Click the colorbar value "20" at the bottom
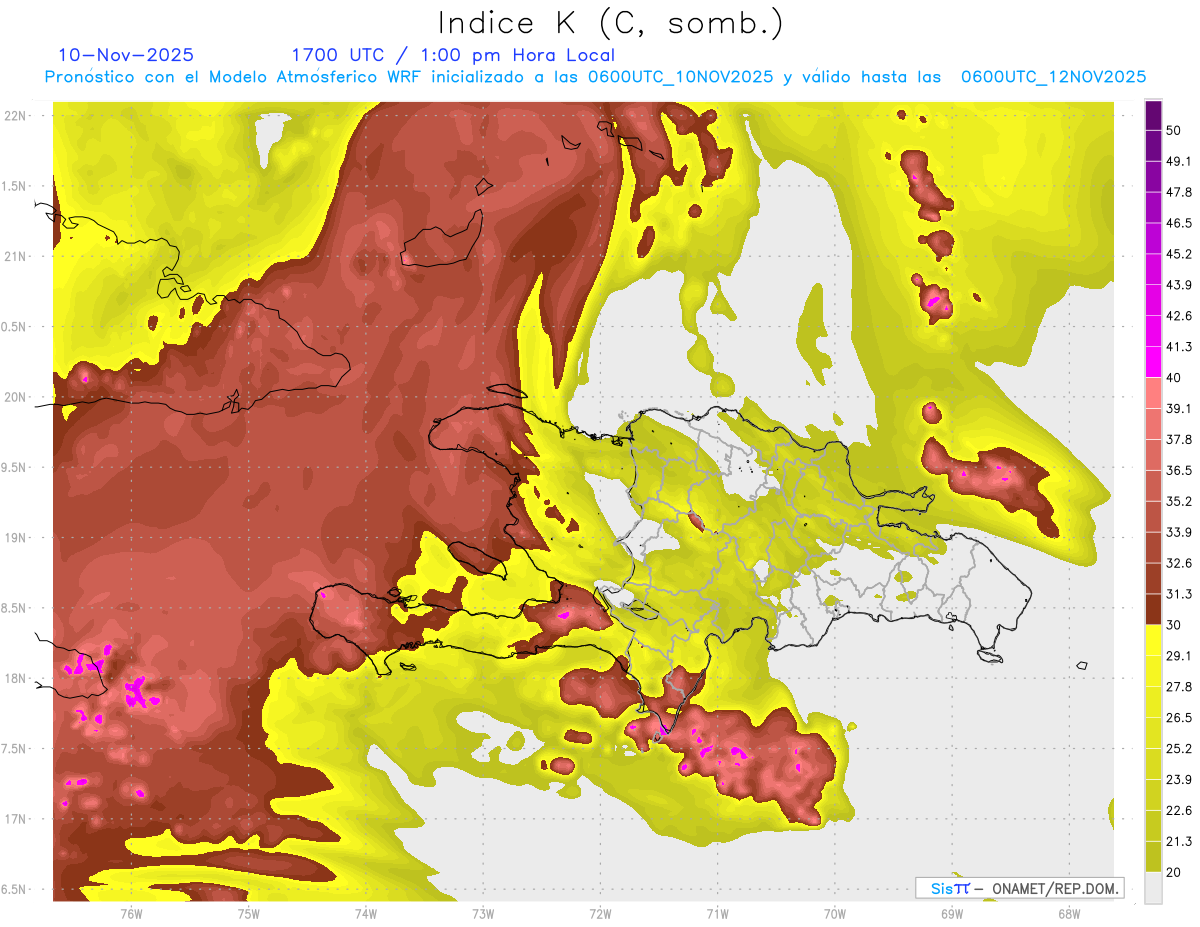 pyautogui.click(x=1174, y=872)
